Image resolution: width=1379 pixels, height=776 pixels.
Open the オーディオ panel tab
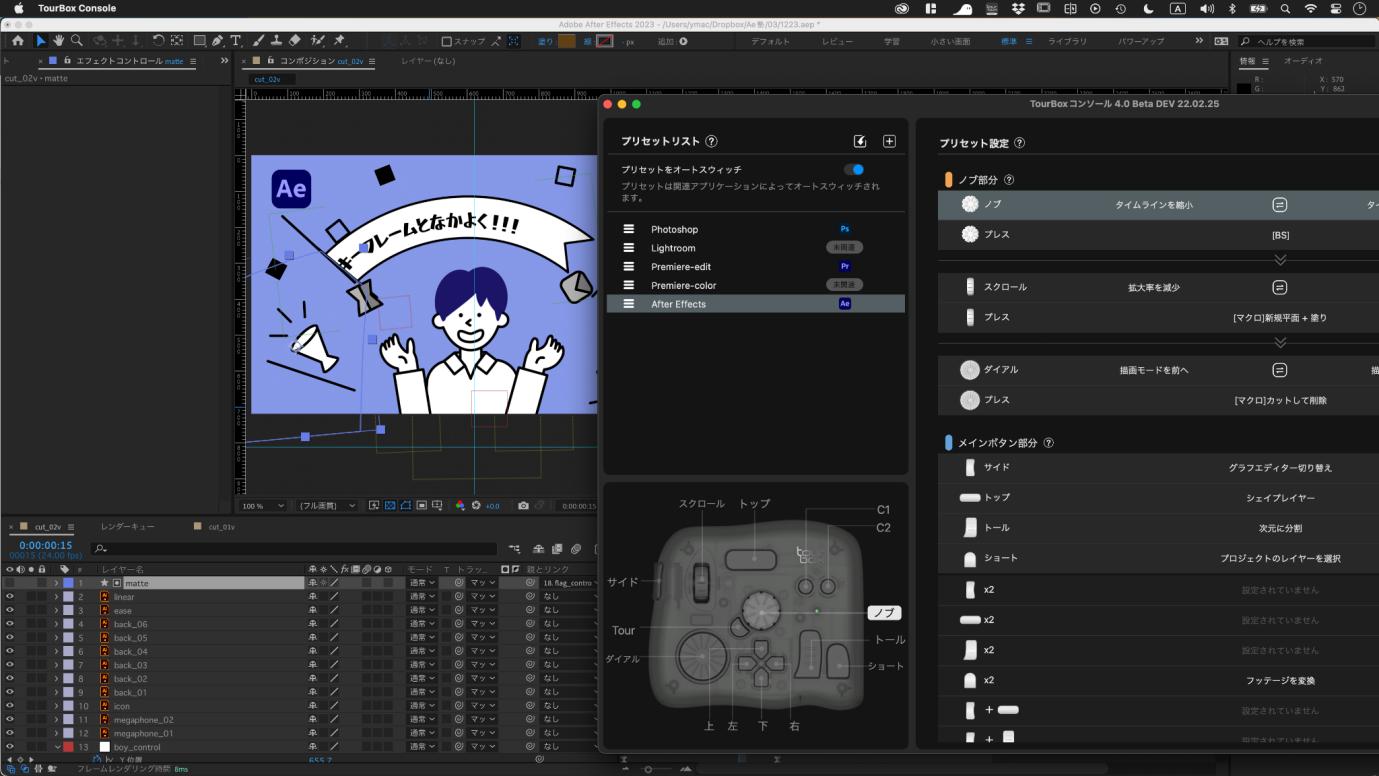point(1303,61)
